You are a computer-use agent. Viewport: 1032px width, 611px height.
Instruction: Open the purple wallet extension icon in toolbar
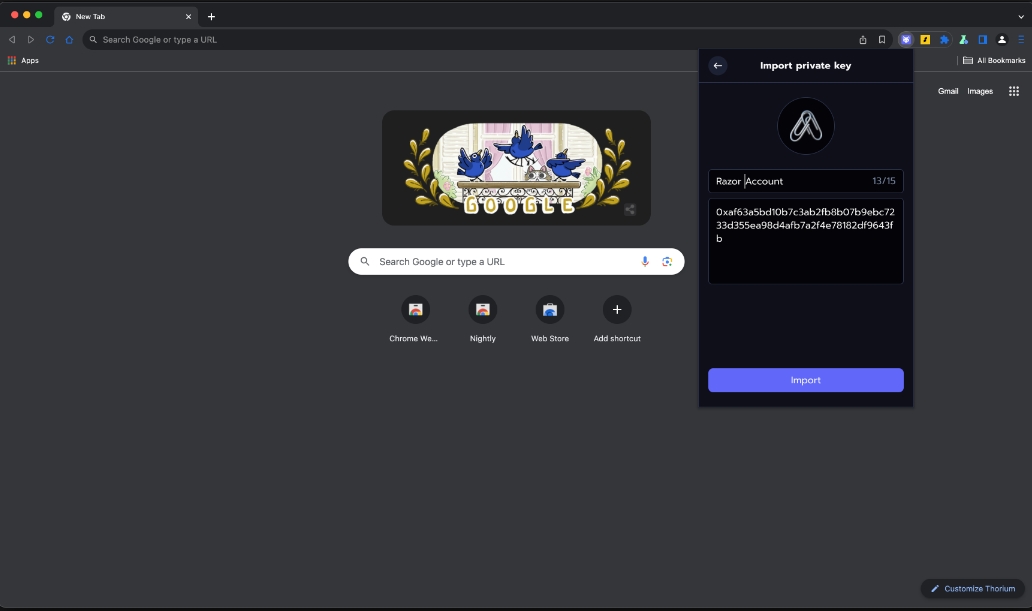[906, 40]
